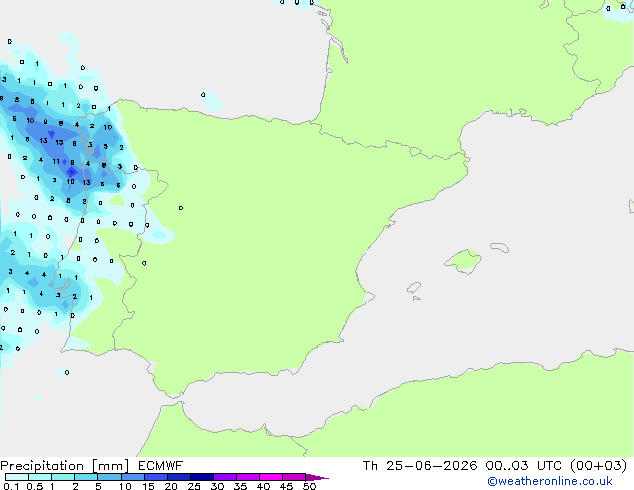
Task: Click the '25' legend scale number
Action: [x=194, y=486]
